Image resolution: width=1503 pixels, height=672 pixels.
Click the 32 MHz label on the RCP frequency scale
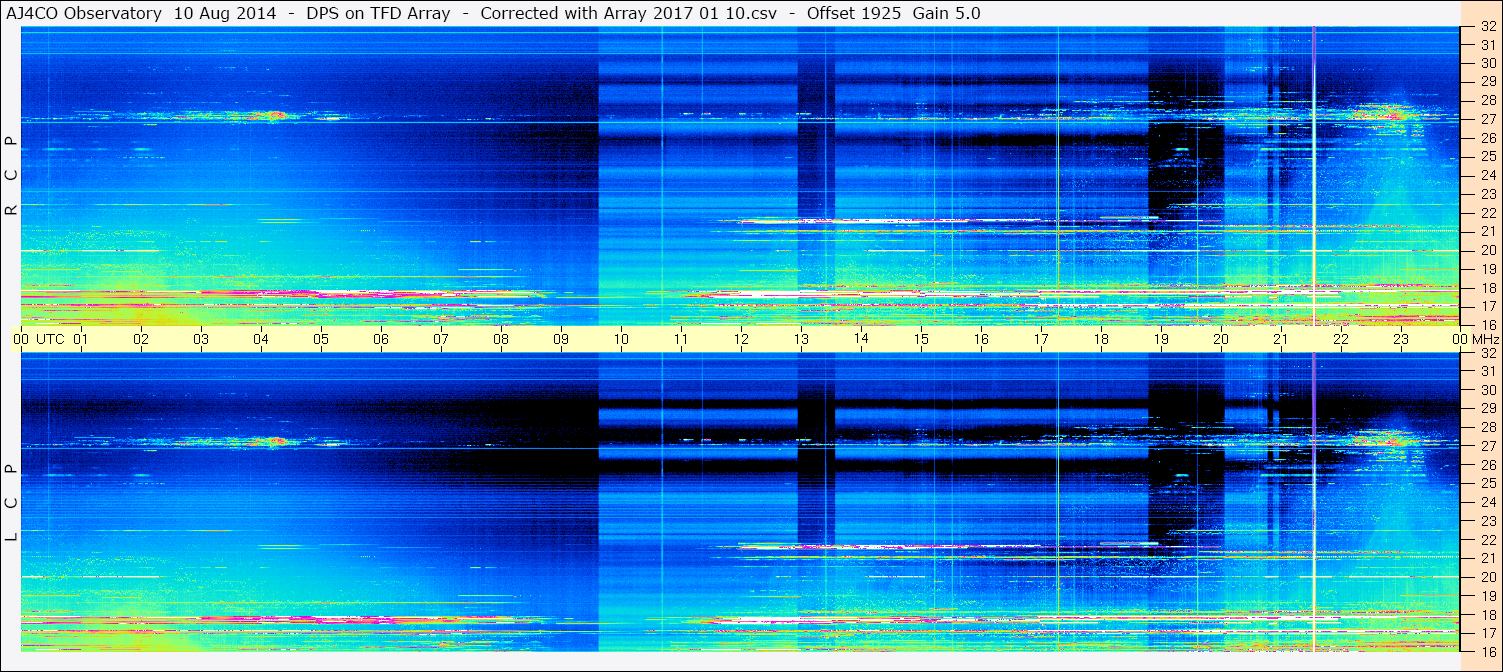click(1487, 27)
